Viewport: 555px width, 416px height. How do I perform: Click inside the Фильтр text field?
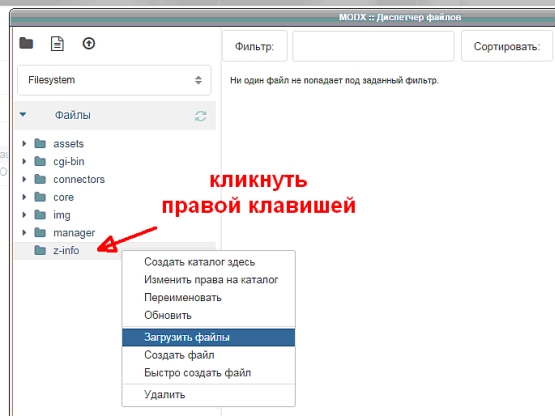click(373, 46)
